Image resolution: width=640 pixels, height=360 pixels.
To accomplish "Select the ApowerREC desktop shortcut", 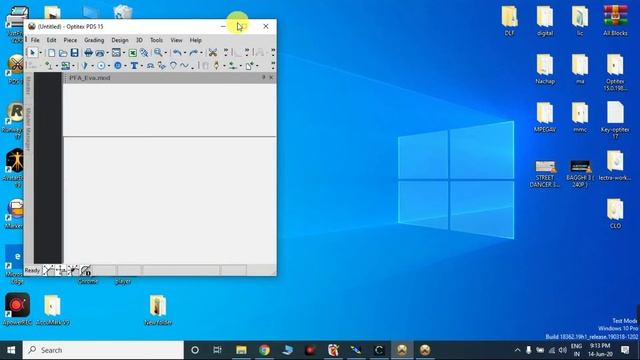I will pos(17,309).
